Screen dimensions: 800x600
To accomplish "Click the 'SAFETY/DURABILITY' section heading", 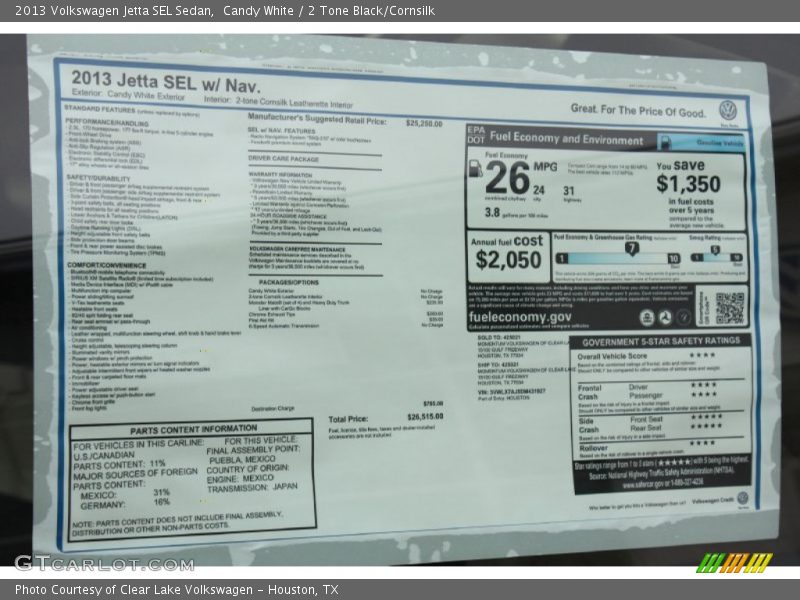I will coord(98,178).
